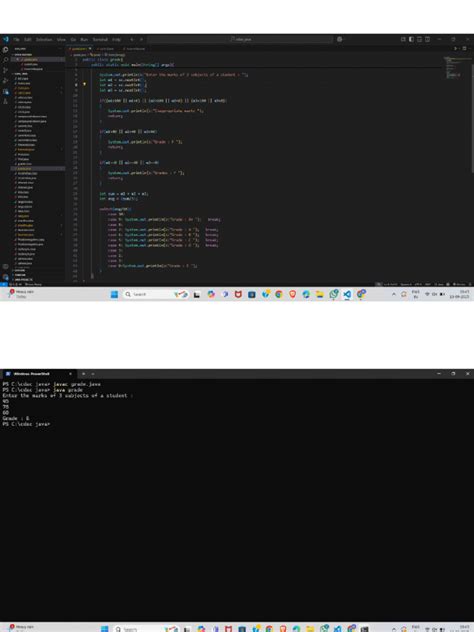Open the Source Control view
The height and width of the screenshot is (632, 474).
tap(6, 70)
